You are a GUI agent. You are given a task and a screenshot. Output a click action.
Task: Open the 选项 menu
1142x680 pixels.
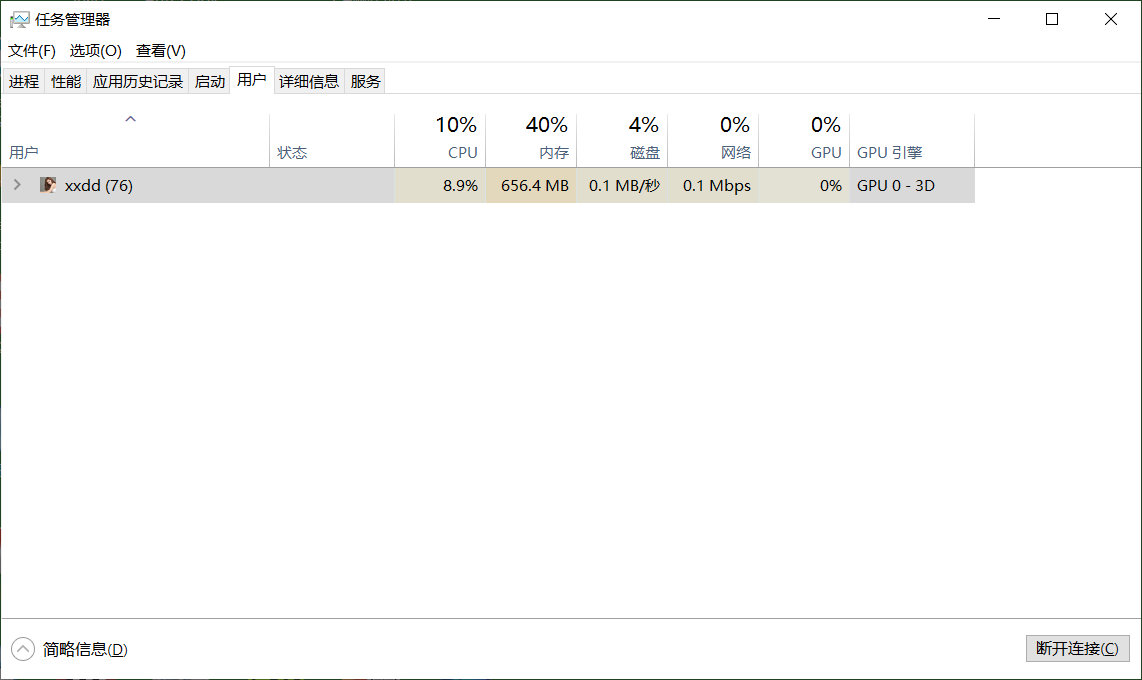(94, 50)
